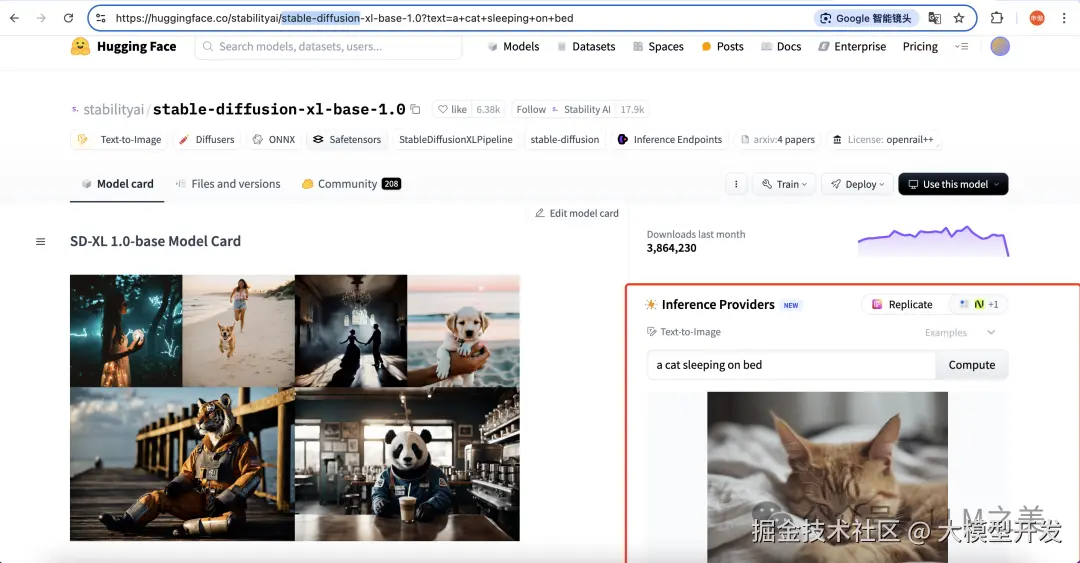Expand the Deploy dropdown

pyautogui.click(x=858, y=184)
